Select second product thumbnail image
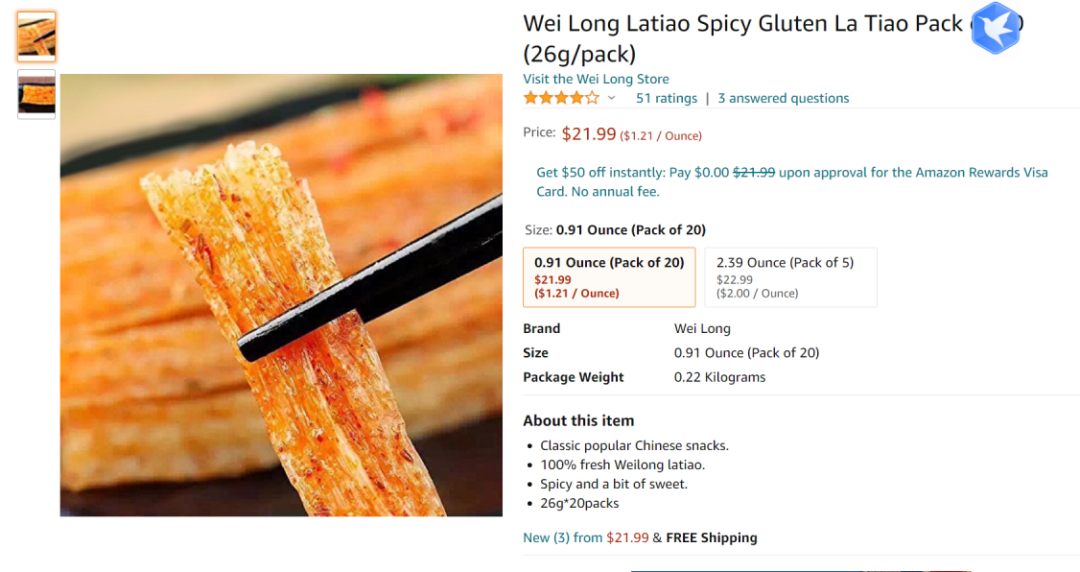Screen dimensions: 1080x572 (x=37, y=95)
